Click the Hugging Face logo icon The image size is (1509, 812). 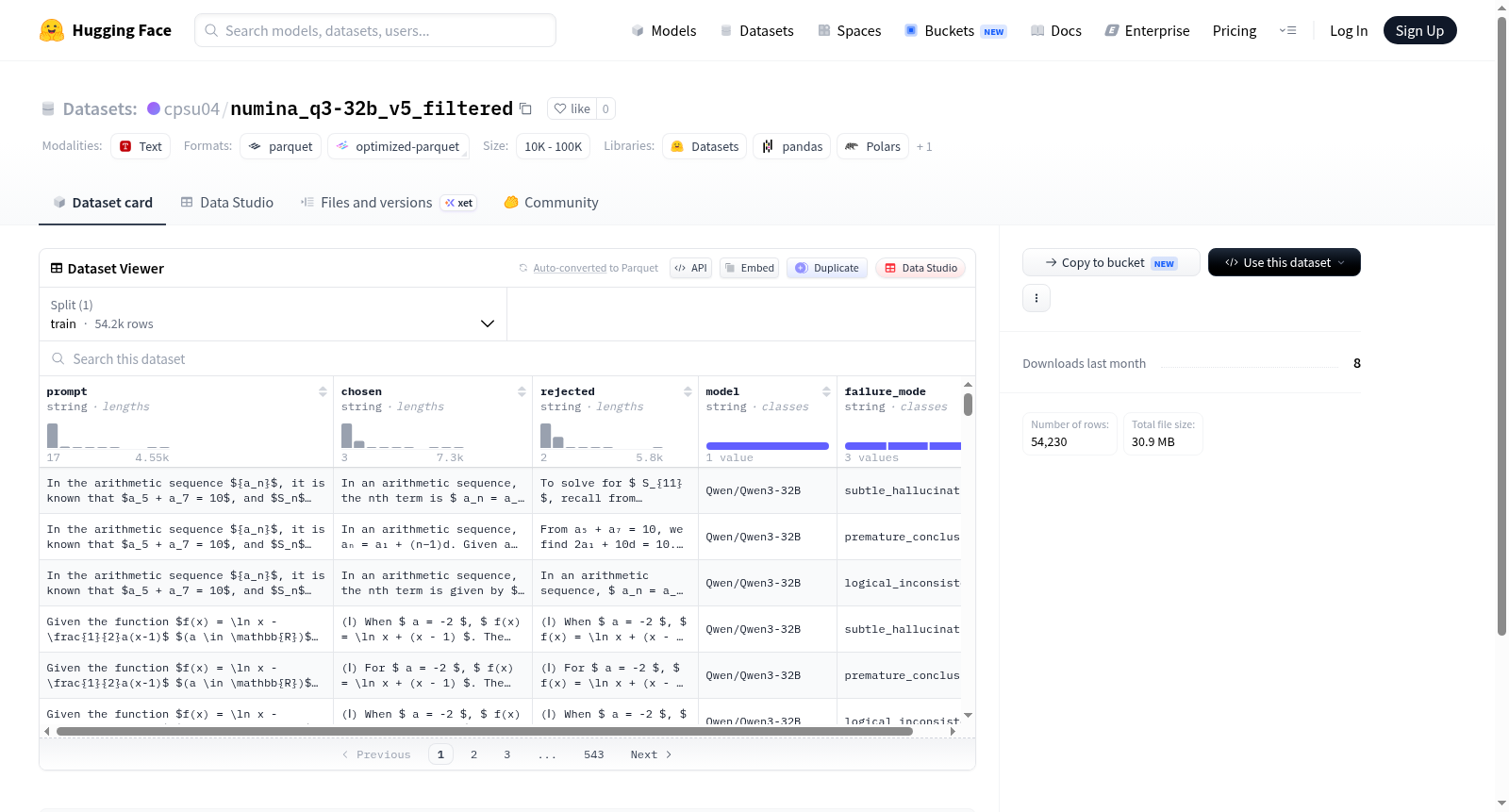pos(52,30)
